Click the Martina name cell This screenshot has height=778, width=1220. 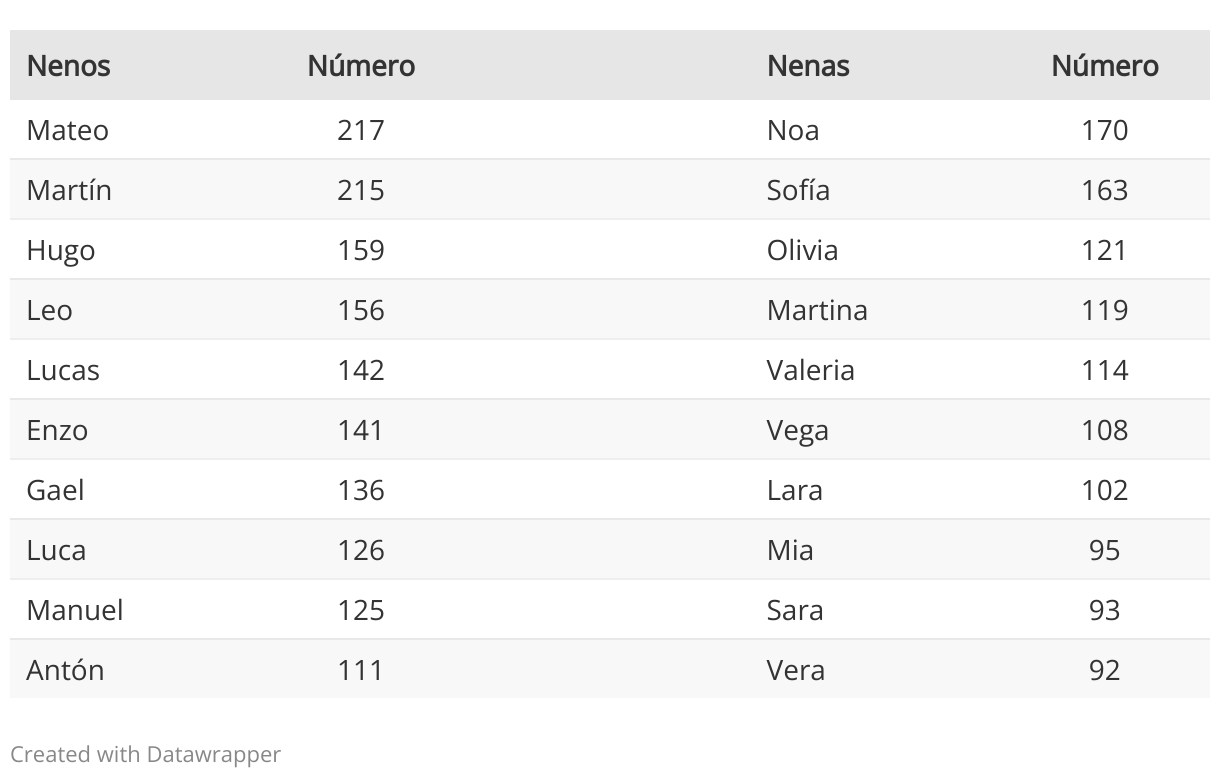[817, 310]
